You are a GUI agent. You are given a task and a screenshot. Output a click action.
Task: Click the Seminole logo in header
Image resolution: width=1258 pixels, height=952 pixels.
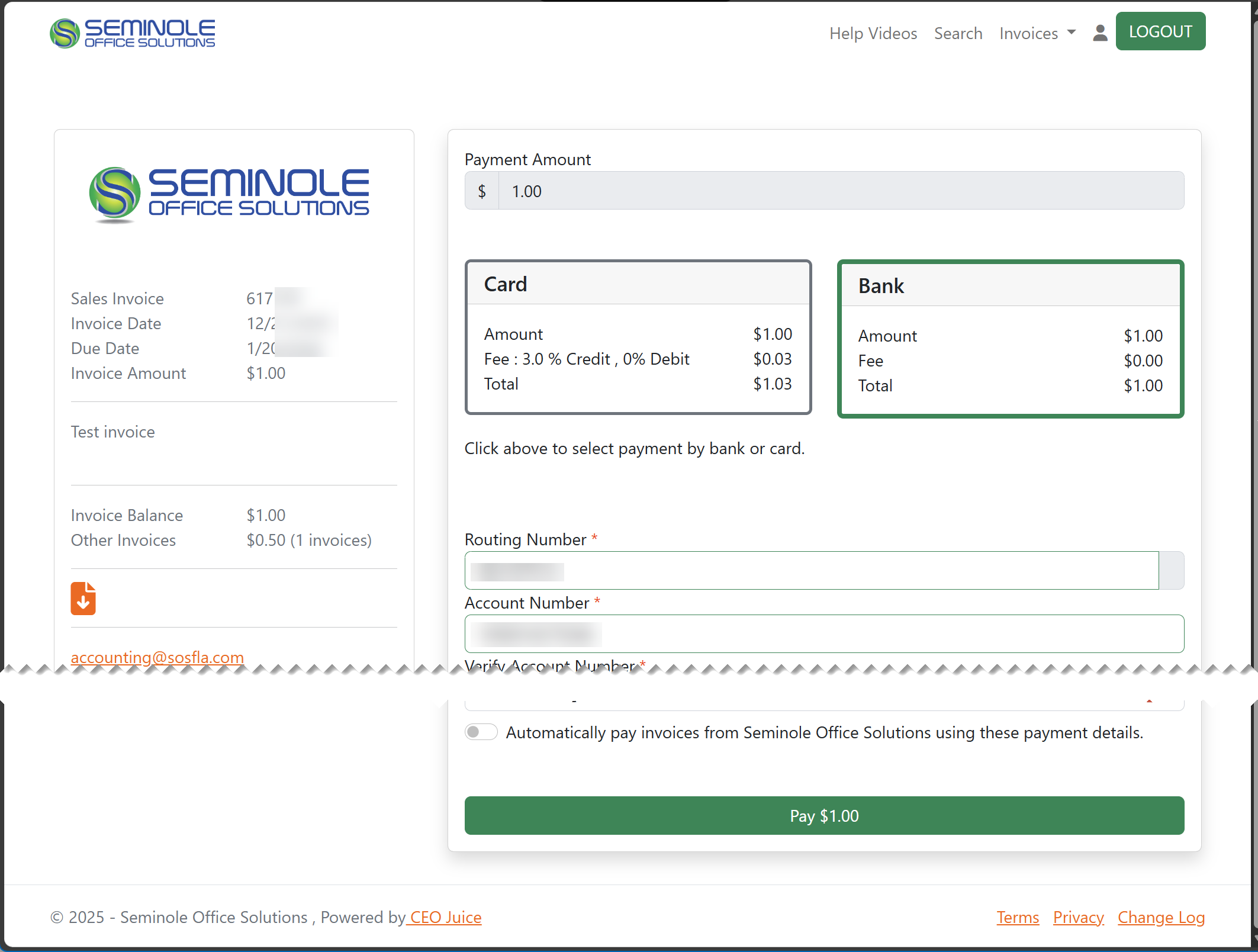pos(133,33)
